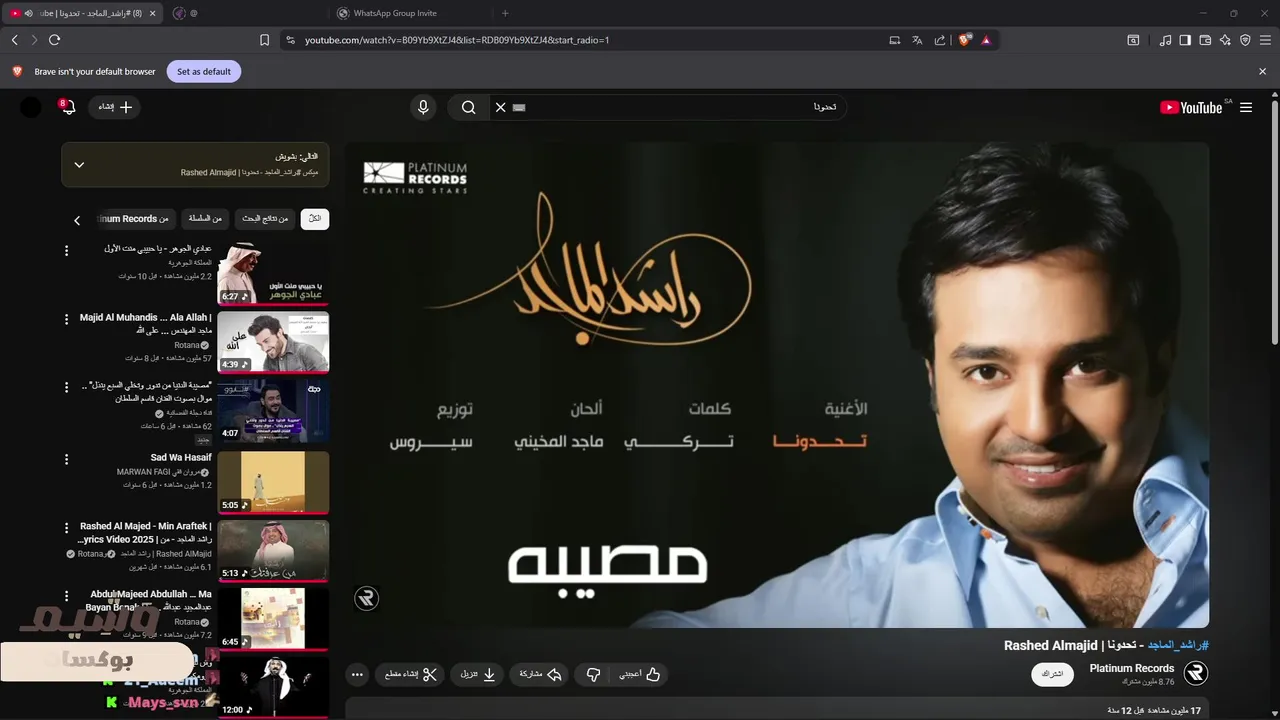This screenshot has width=1280, height=720.
Task: Show more filter chips with the arrow
Action: pyautogui.click(x=77, y=220)
